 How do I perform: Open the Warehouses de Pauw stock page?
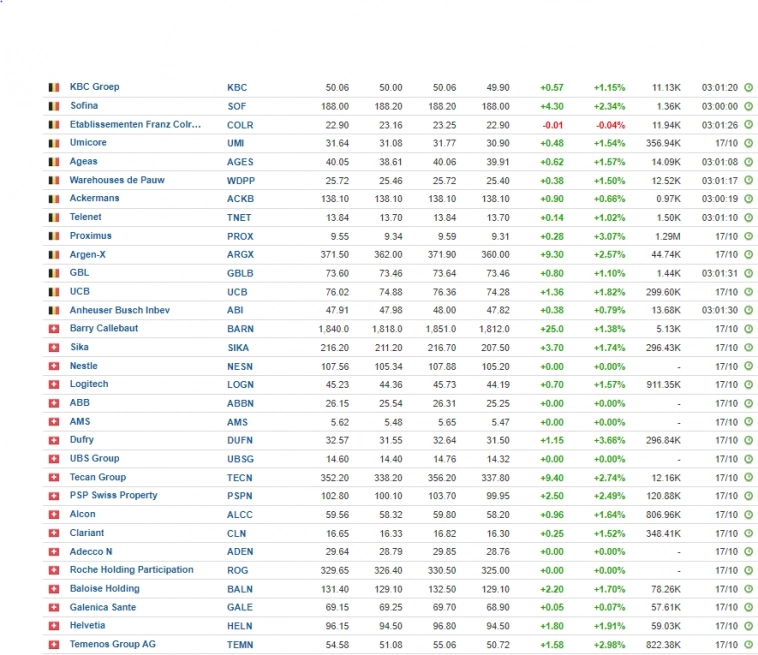[x=117, y=180]
